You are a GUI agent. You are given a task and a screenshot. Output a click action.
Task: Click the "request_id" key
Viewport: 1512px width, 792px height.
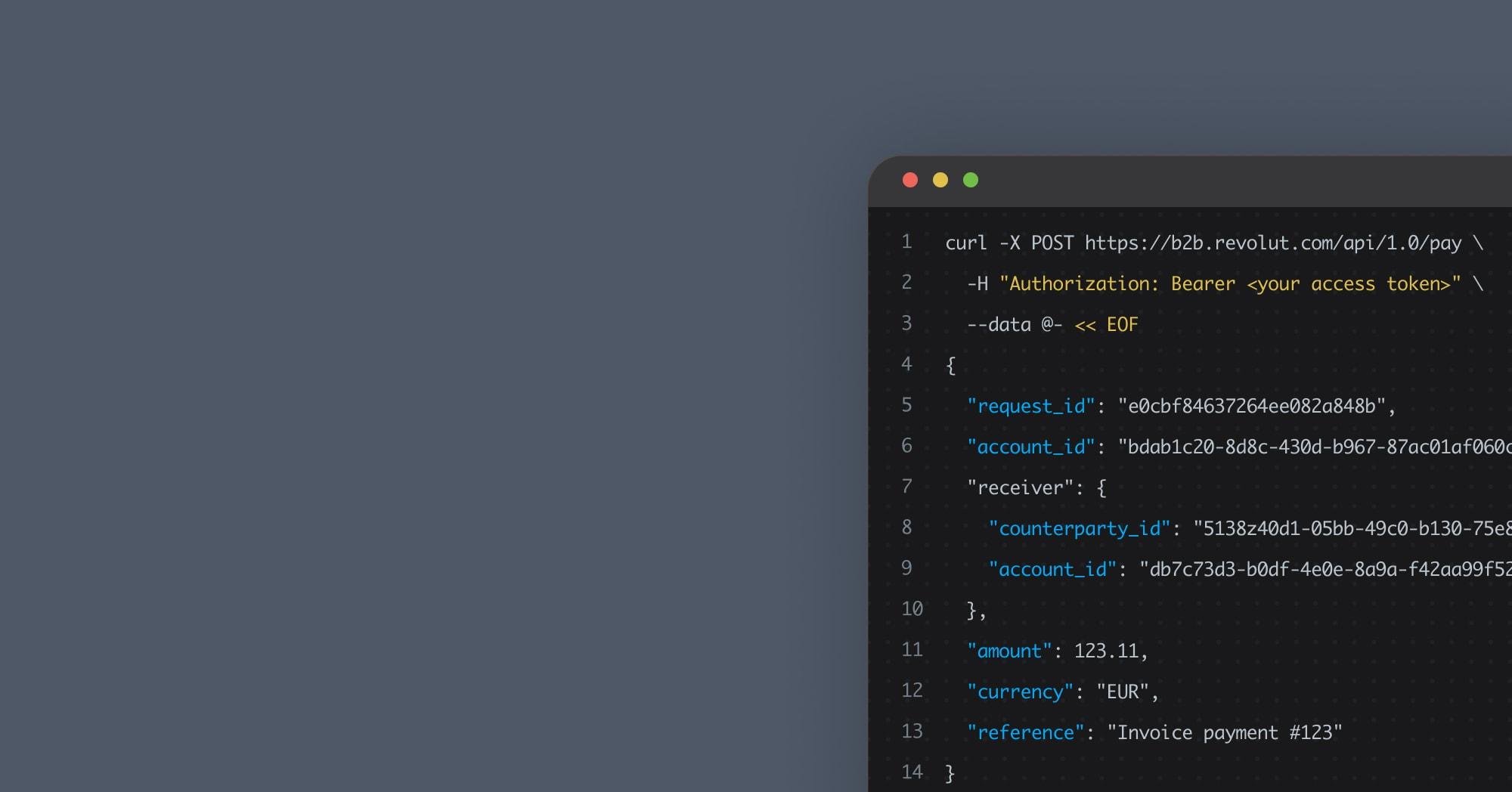1030,407
